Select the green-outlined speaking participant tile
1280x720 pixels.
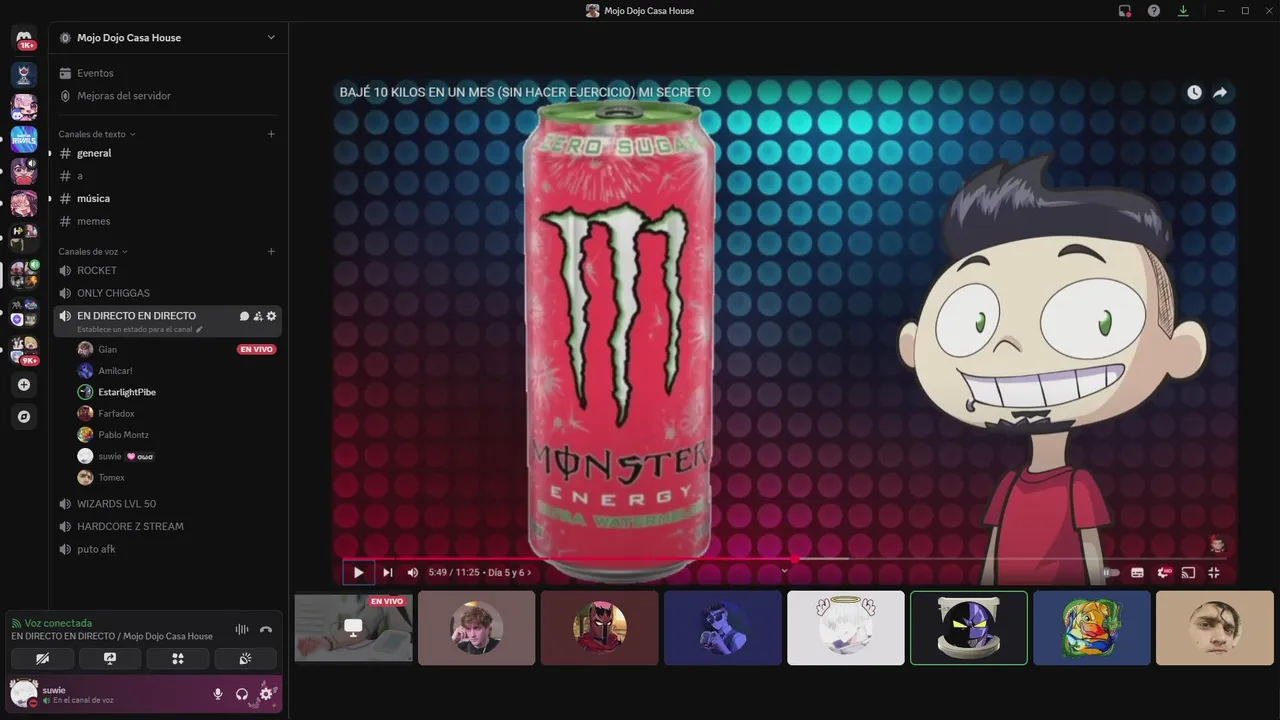click(968, 627)
